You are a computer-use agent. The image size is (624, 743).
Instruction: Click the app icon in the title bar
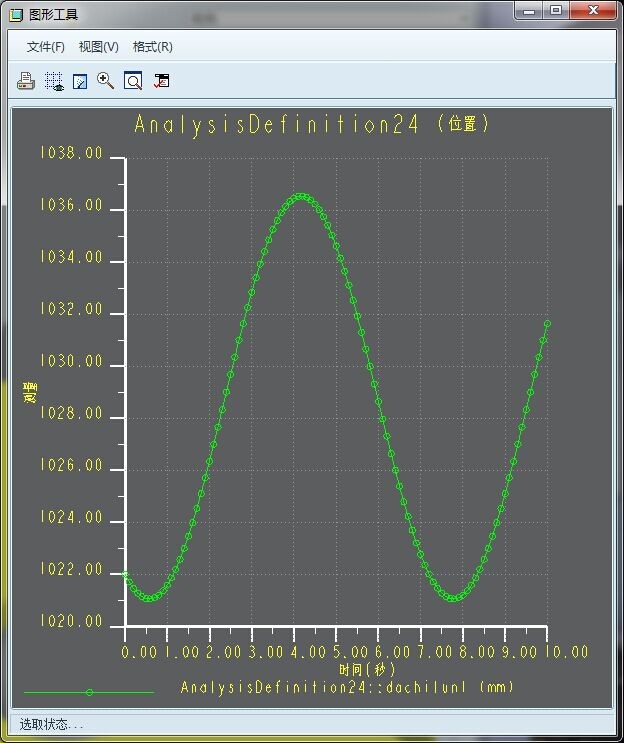[16, 15]
